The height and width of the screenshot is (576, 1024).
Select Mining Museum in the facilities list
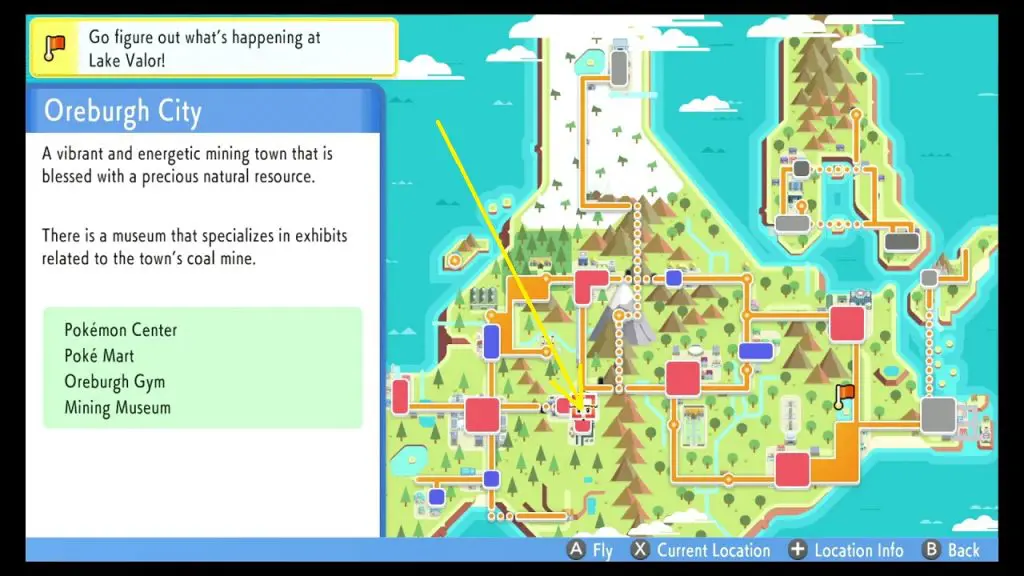tap(117, 408)
